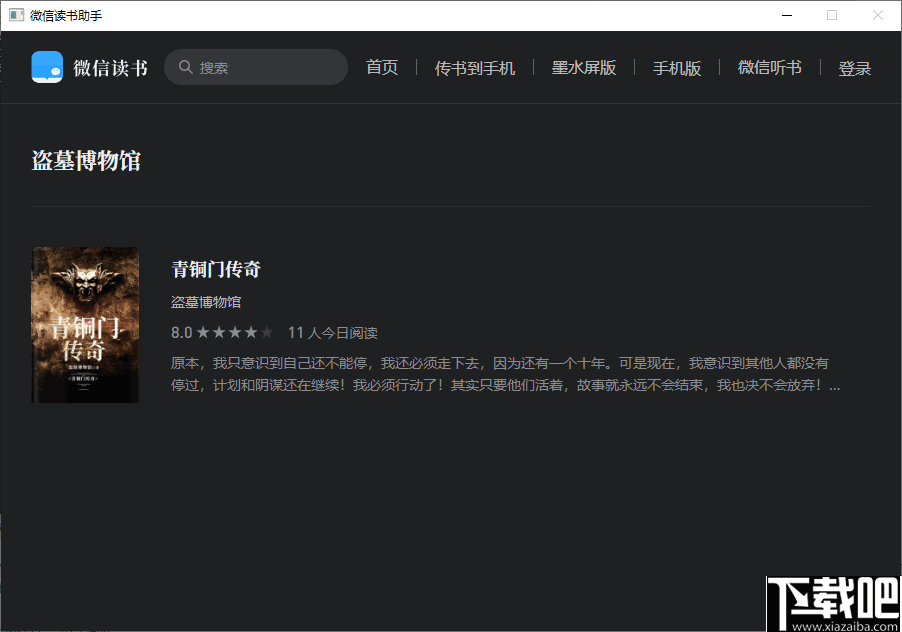Open the 青铜门传奇 book title link

[x=215, y=269]
